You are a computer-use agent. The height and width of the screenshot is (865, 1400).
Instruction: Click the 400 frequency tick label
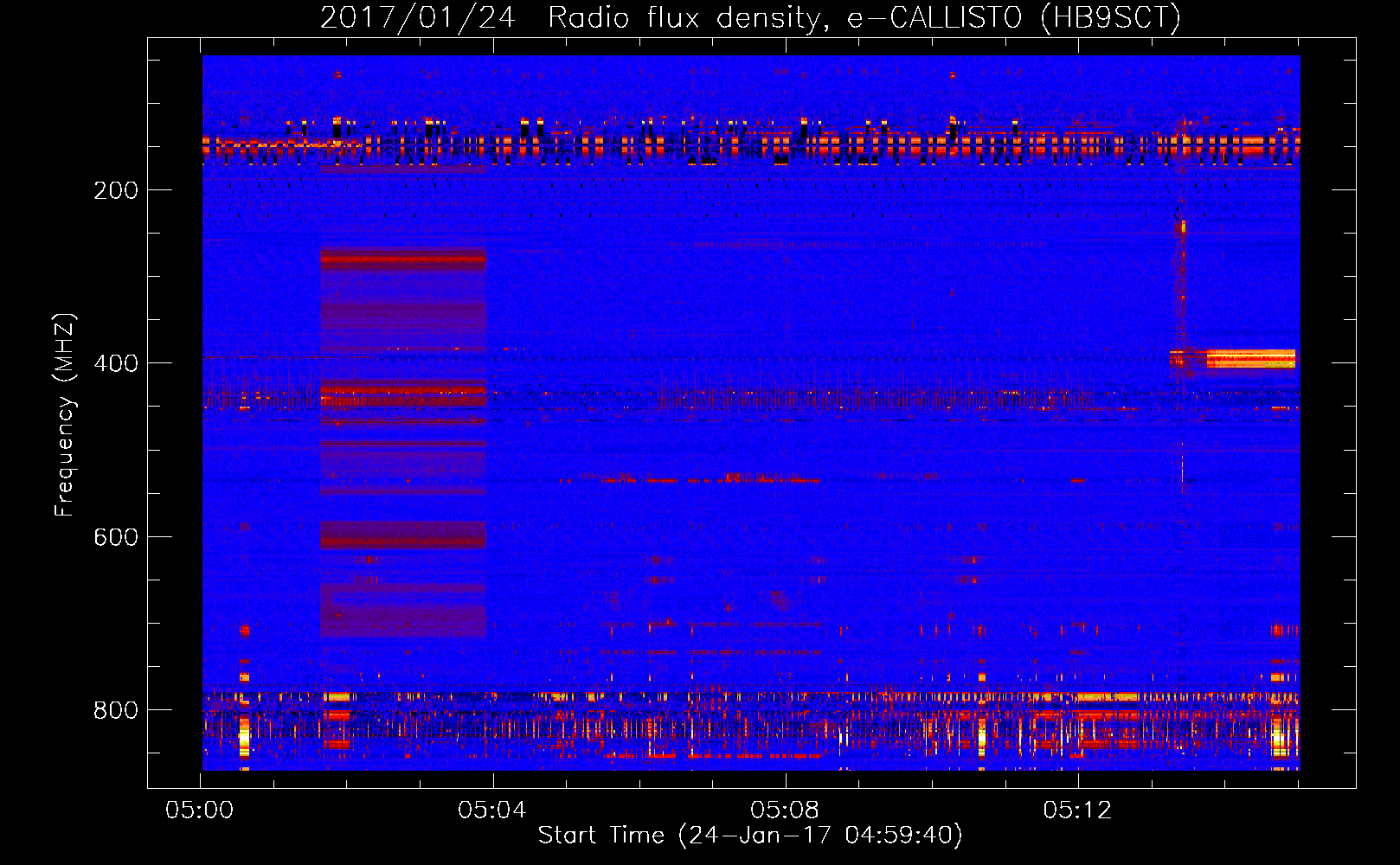(x=115, y=363)
